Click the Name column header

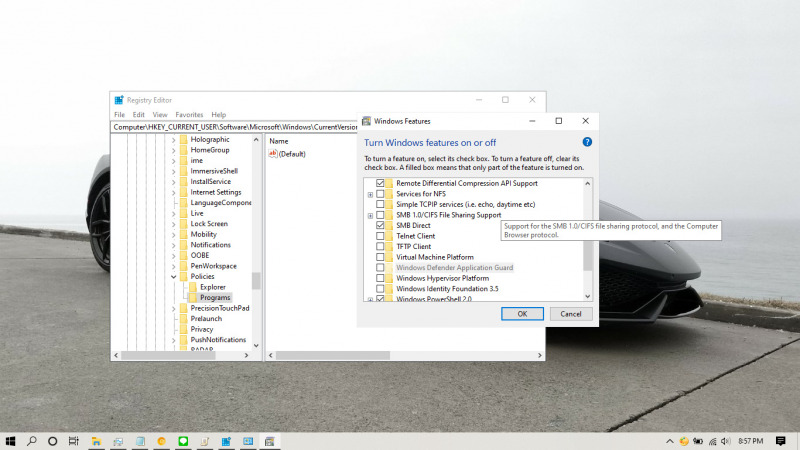279,141
